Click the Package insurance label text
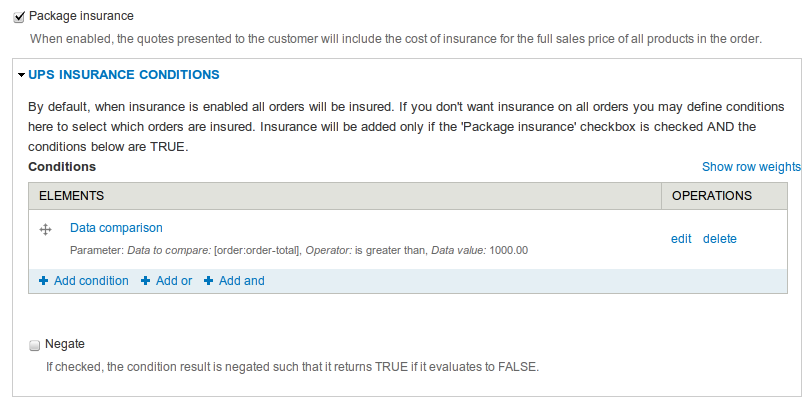The height and width of the screenshot is (405, 810). (x=81, y=17)
